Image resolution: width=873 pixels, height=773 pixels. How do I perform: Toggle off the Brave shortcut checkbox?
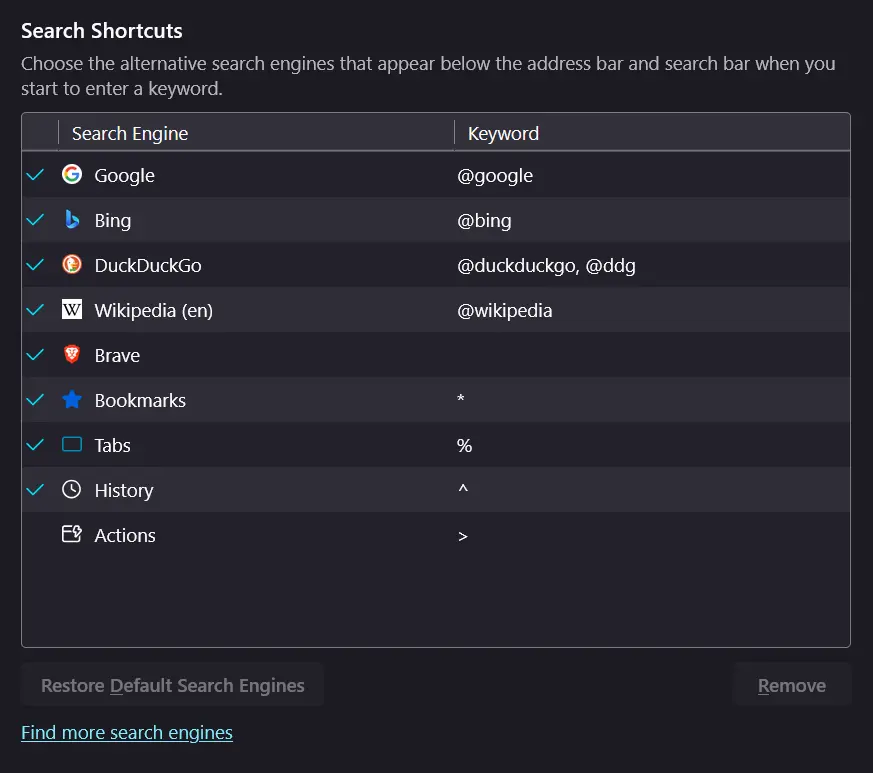pyautogui.click(x=35, y=354)
